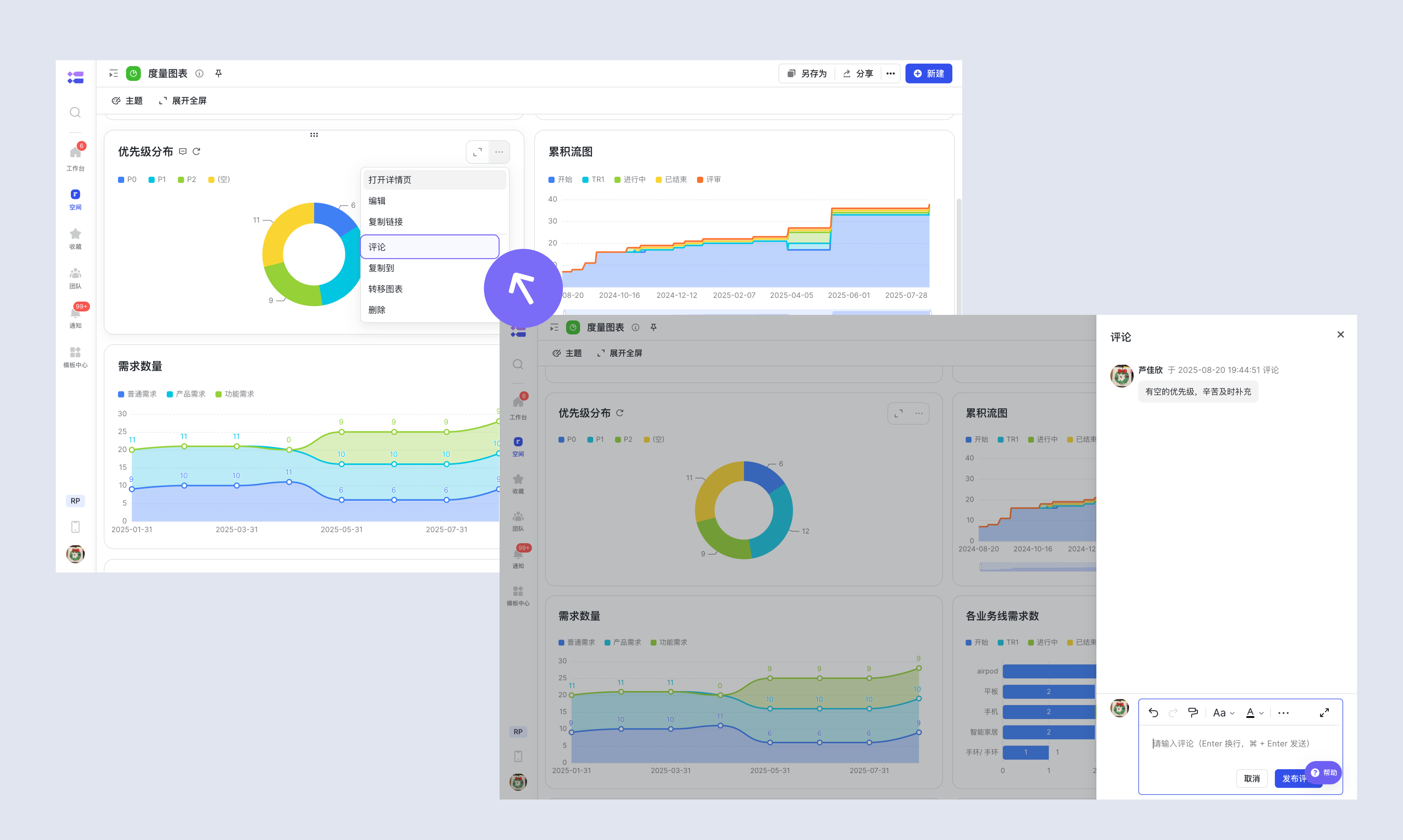This screenshot has height=840, width=1403.
Task: Toggle 功能需求 legend in back window 需求数量
Action: (x=235, y=394)
